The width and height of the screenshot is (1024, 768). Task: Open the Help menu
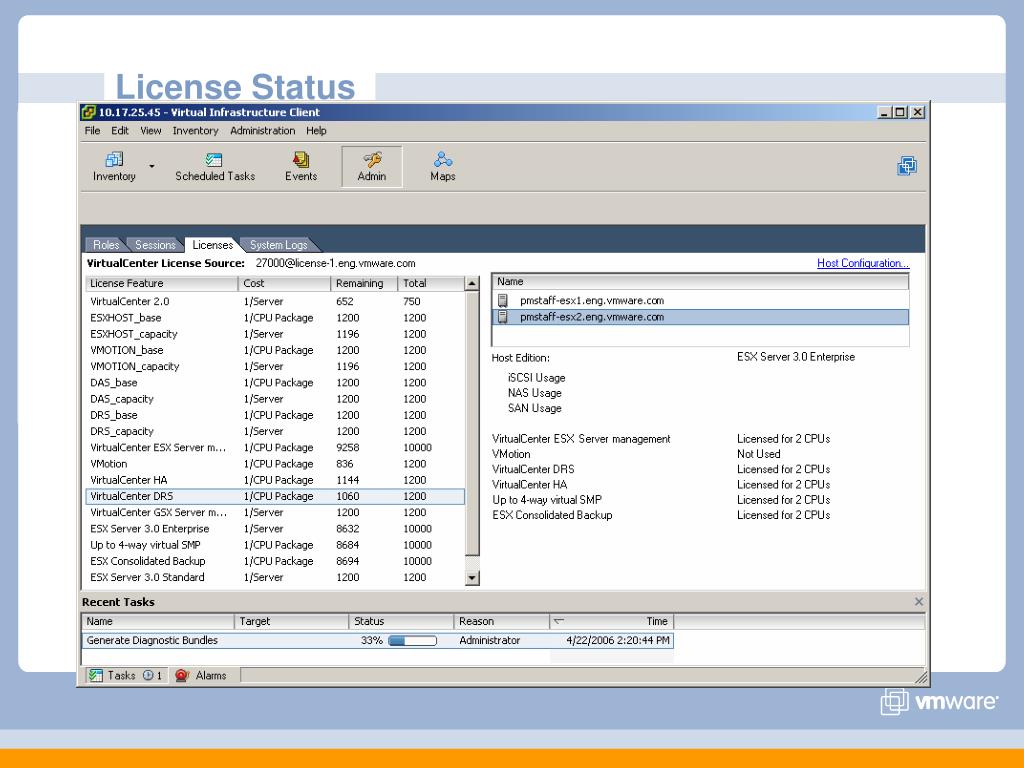click(316, 131)
